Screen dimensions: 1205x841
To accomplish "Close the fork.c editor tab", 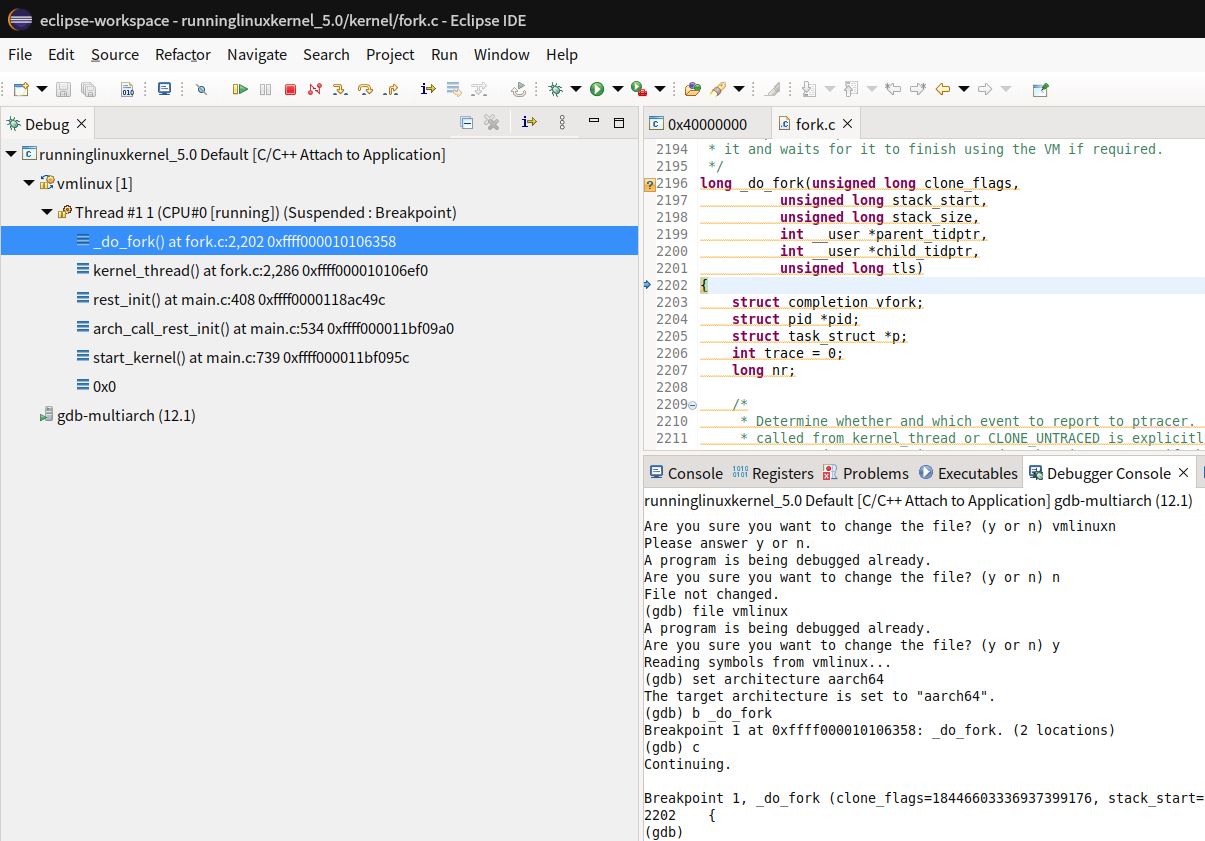I will point(847,124).
